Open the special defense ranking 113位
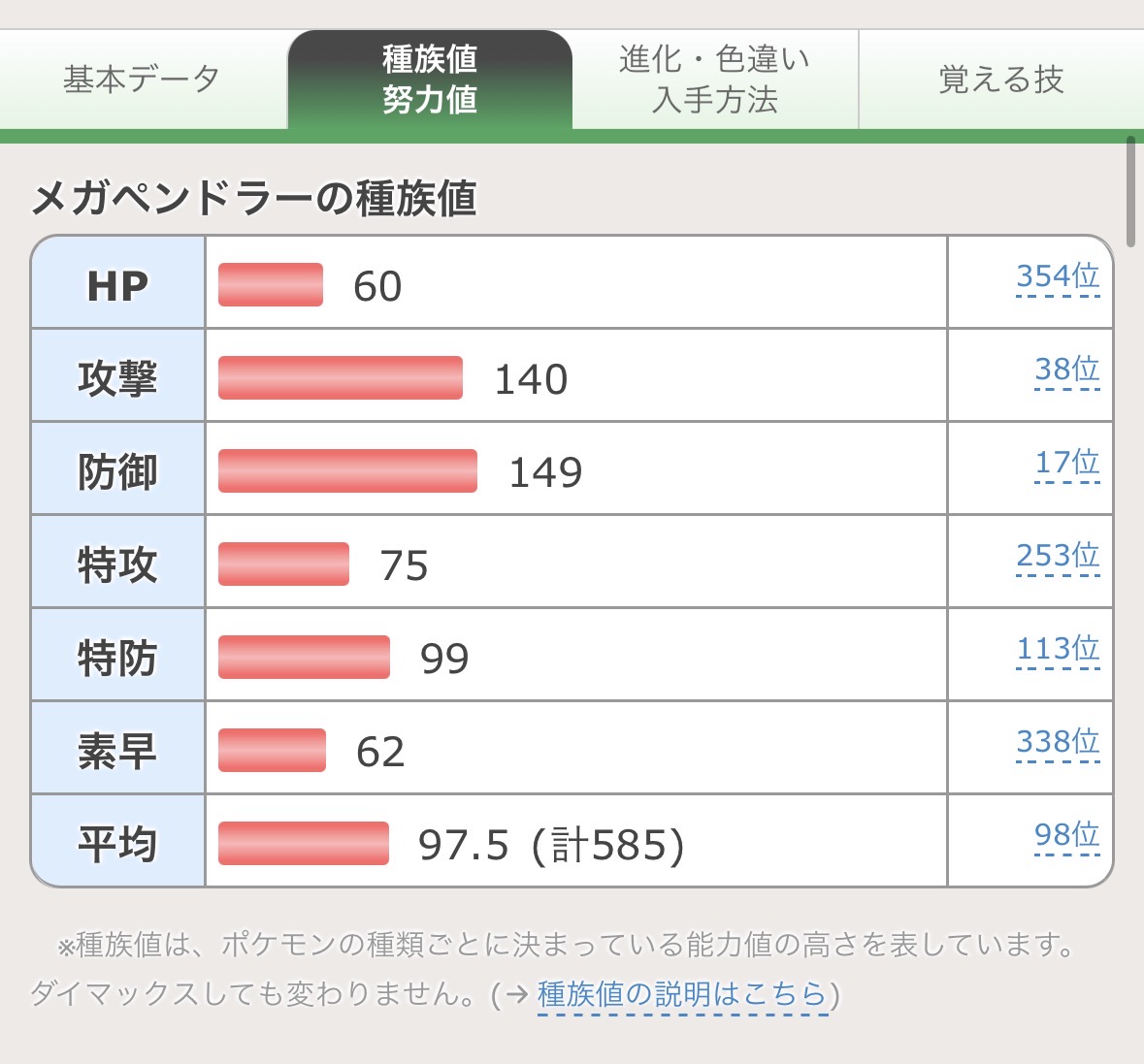 [1058, 649]
